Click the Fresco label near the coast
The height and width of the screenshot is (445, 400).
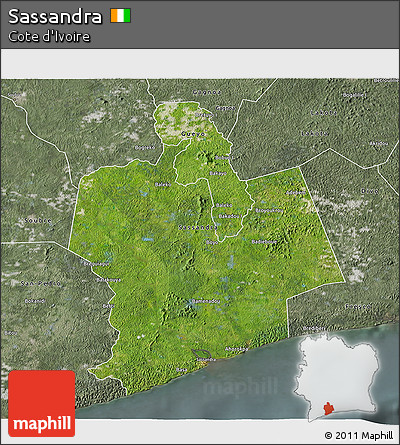tap(359, 306)
